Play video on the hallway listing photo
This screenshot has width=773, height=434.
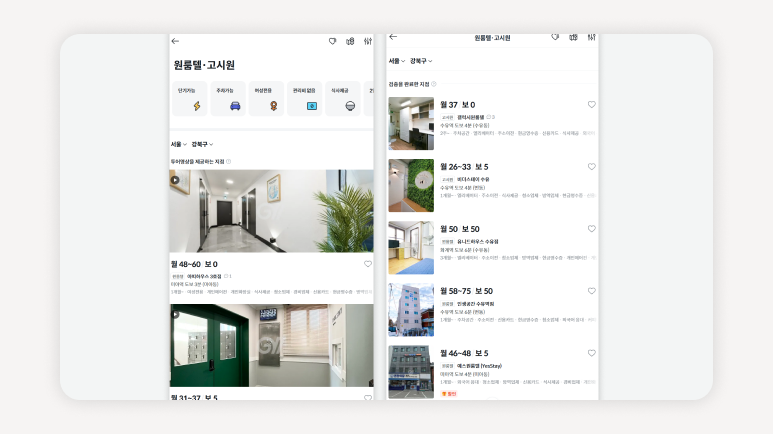tap(175, 180)
